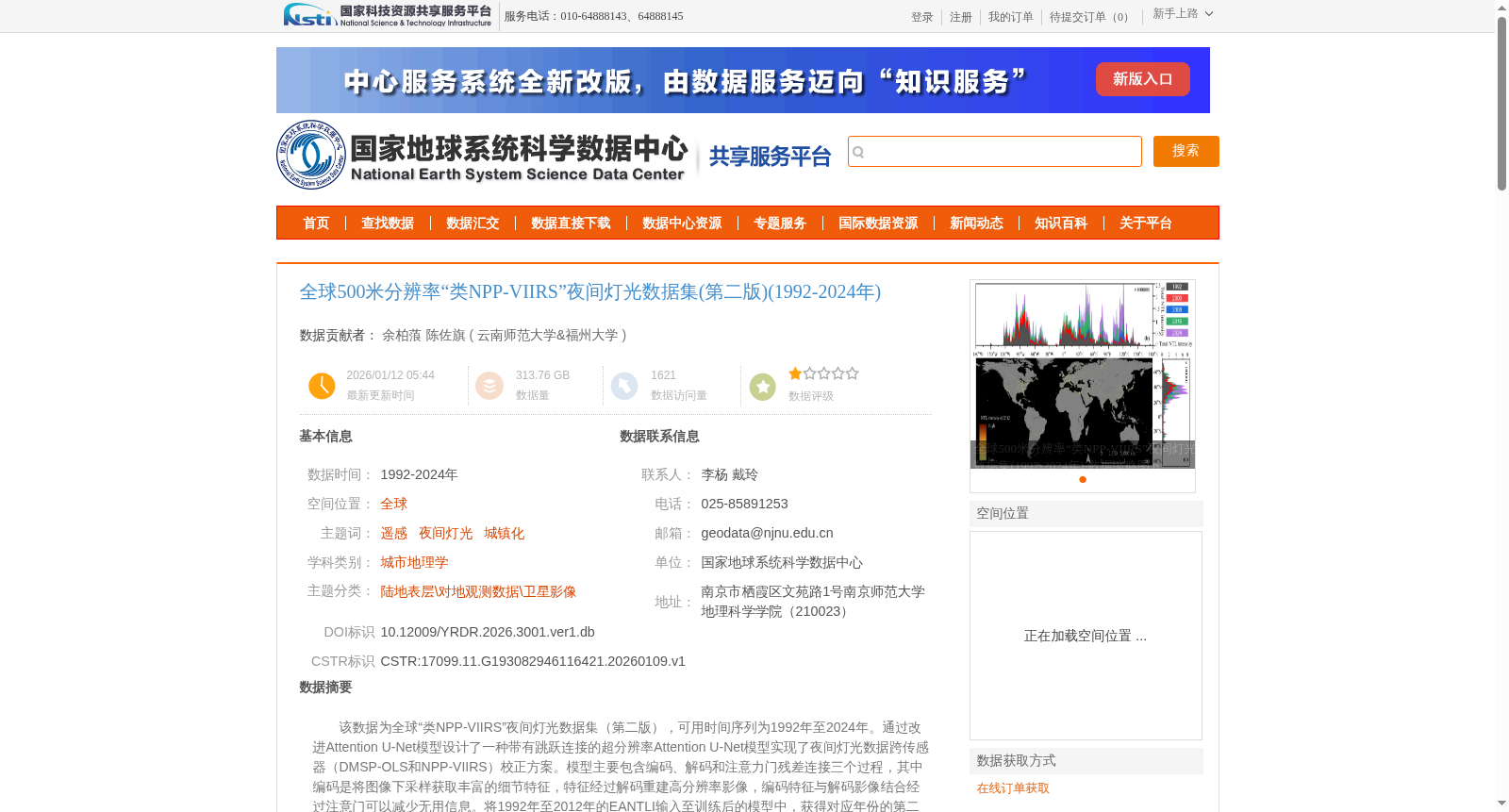Click the data volume stack icon
The height and width of the screenshot is (812, 1509).
[489, 386]
